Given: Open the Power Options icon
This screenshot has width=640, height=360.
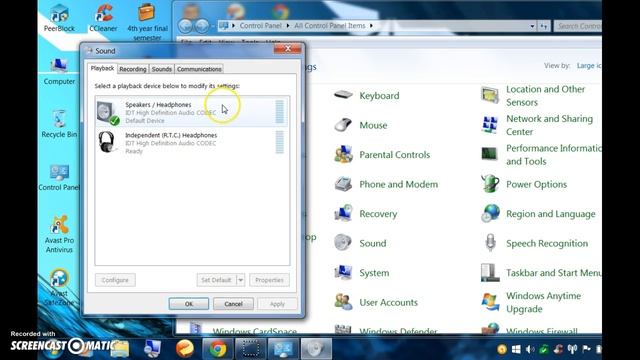Looking at the screenshot, I should pos(490,184).
